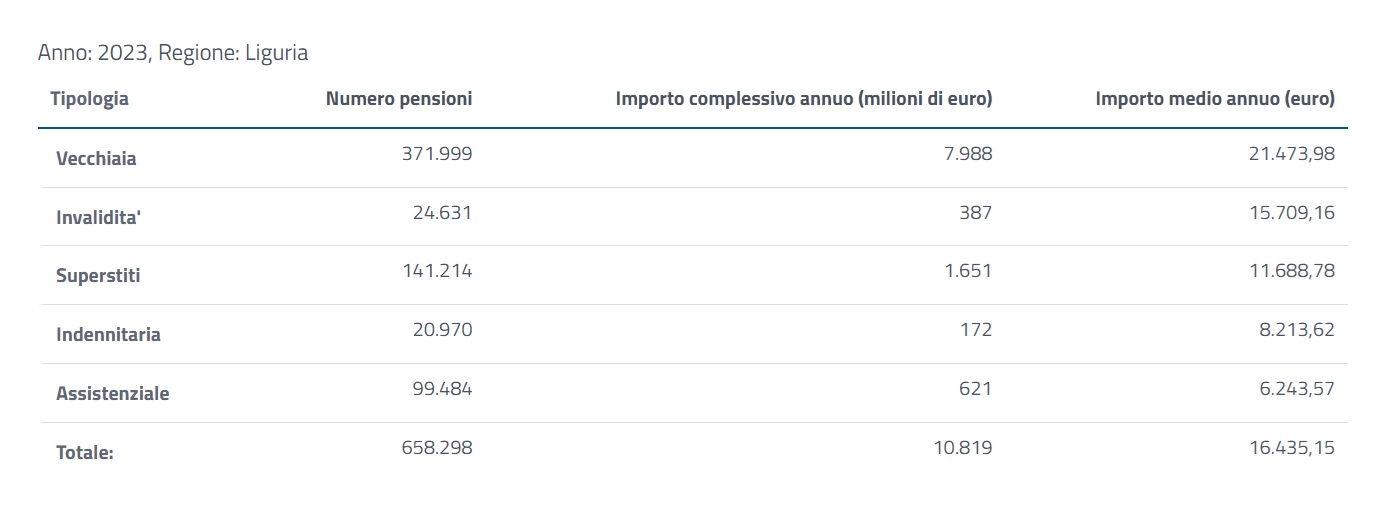Viewport: 1388px width, 514px height.
Task: Select the 99.484 Assistenziale pensions value
Action: tap(442, 389)
